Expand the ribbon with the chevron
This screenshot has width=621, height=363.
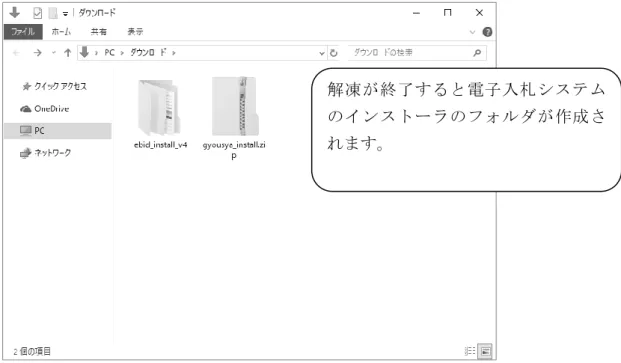click(x=472, y=32)
